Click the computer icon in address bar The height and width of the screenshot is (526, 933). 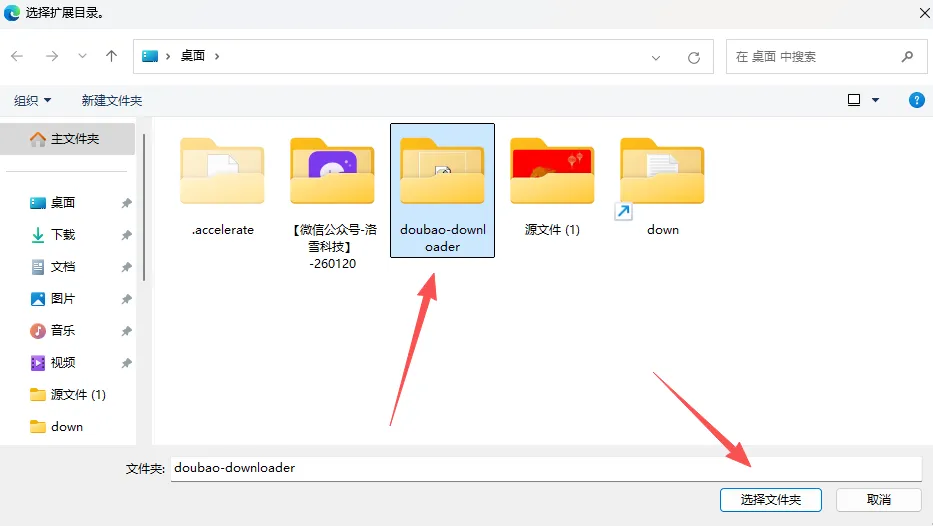point(150,56)
